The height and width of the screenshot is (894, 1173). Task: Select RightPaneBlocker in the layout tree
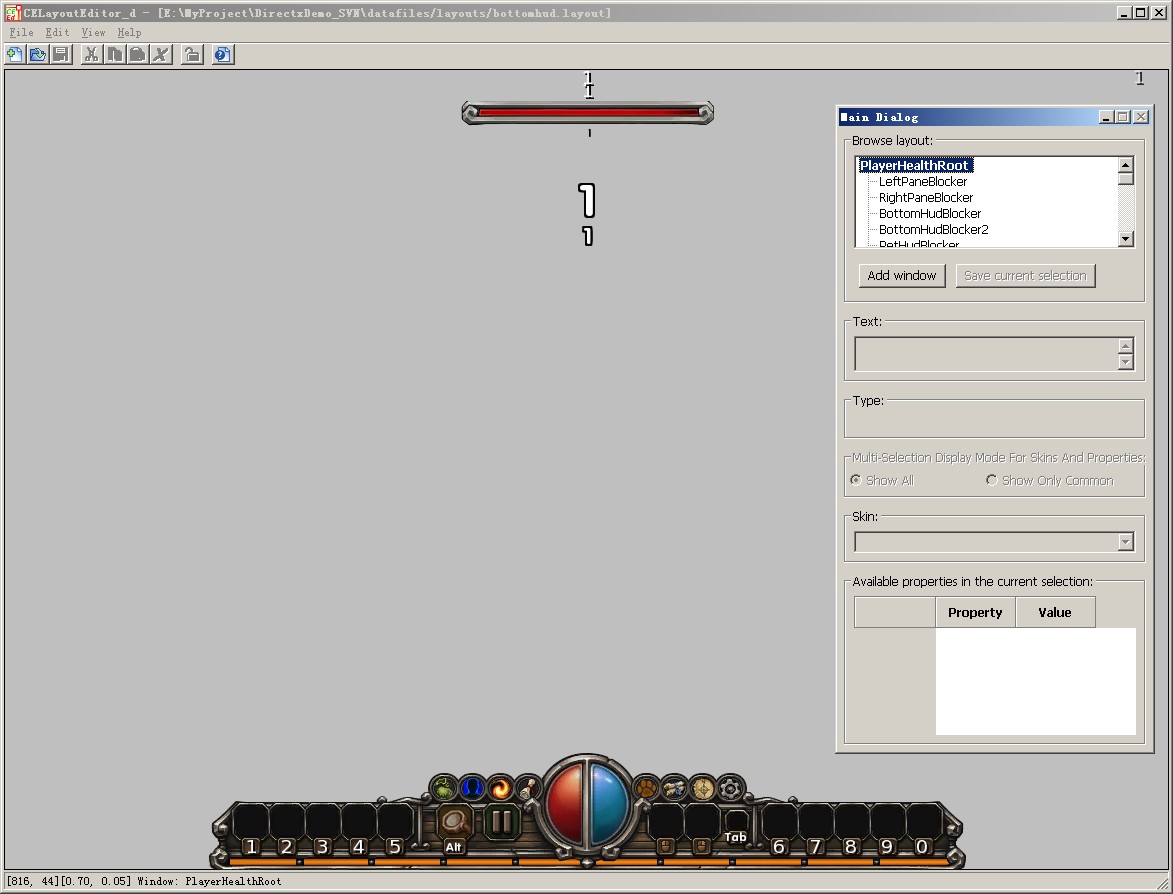click(925, 198)
